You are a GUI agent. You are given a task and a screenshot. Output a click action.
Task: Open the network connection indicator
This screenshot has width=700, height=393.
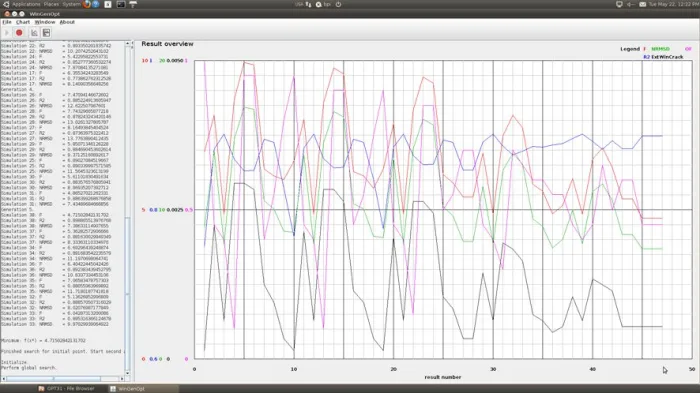coord(308,4)
